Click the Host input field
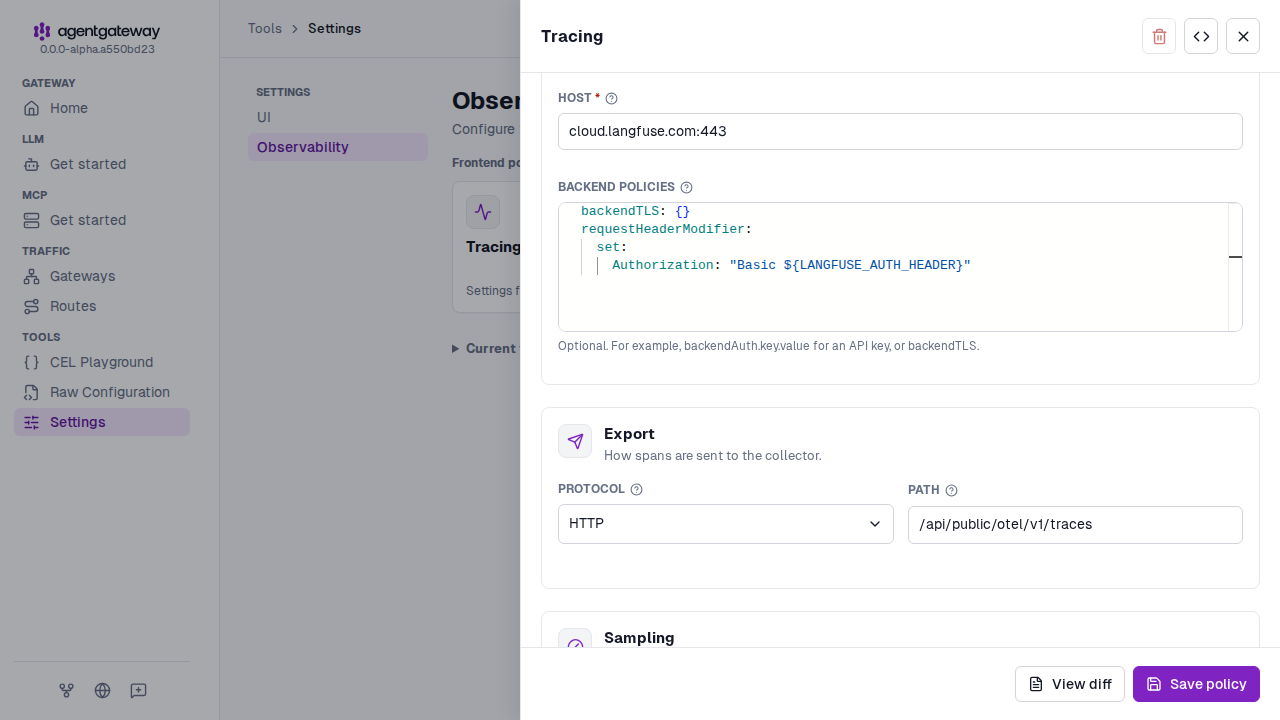1280x720 pixels. tap(900, 131)
